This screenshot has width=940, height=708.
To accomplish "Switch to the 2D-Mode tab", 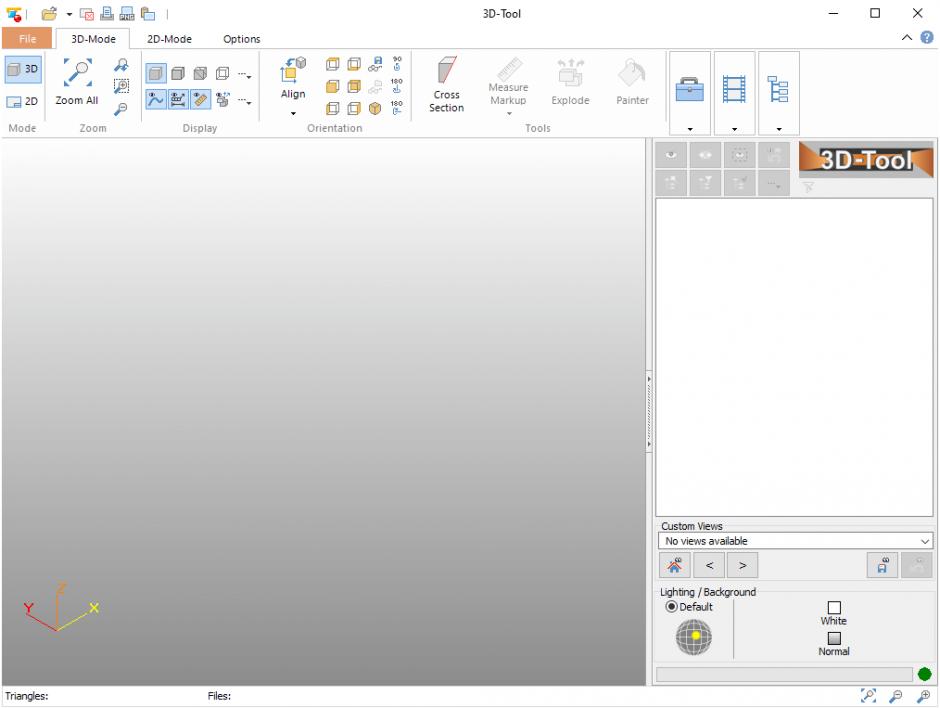I will [170, 39].
